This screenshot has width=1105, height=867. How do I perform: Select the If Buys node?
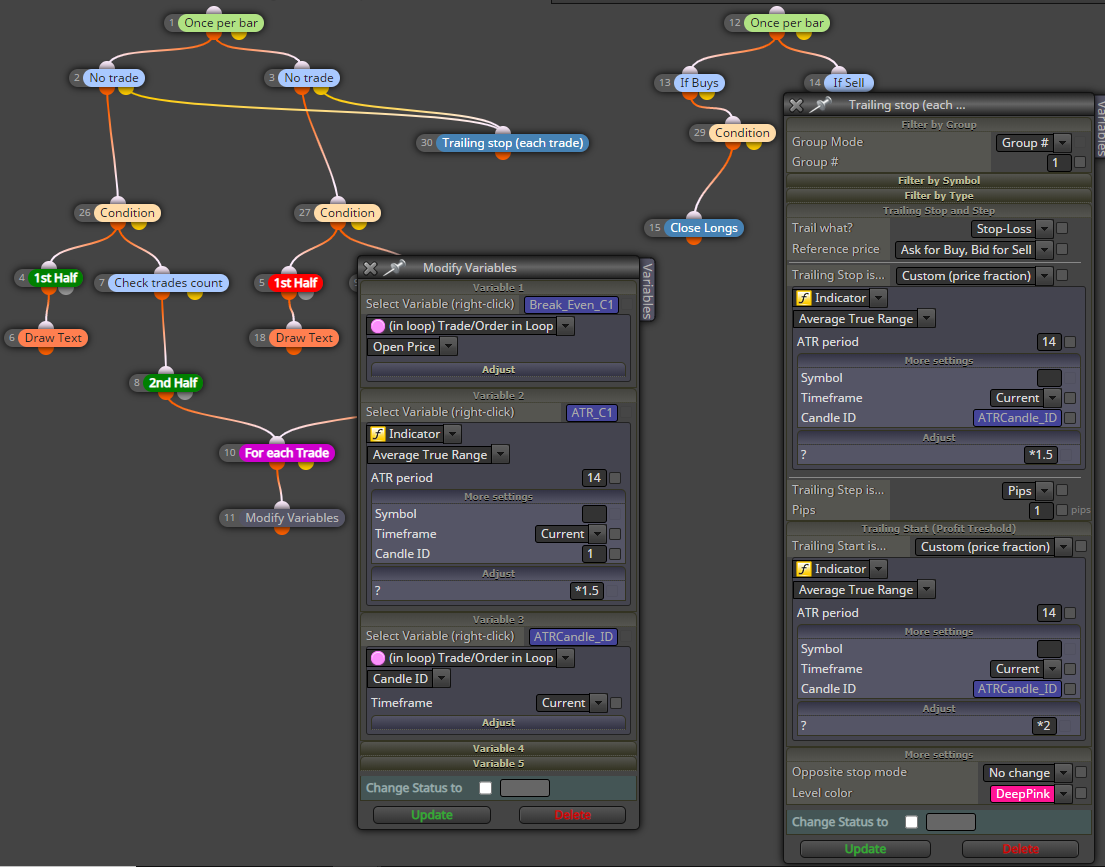(x=699, y=83)
